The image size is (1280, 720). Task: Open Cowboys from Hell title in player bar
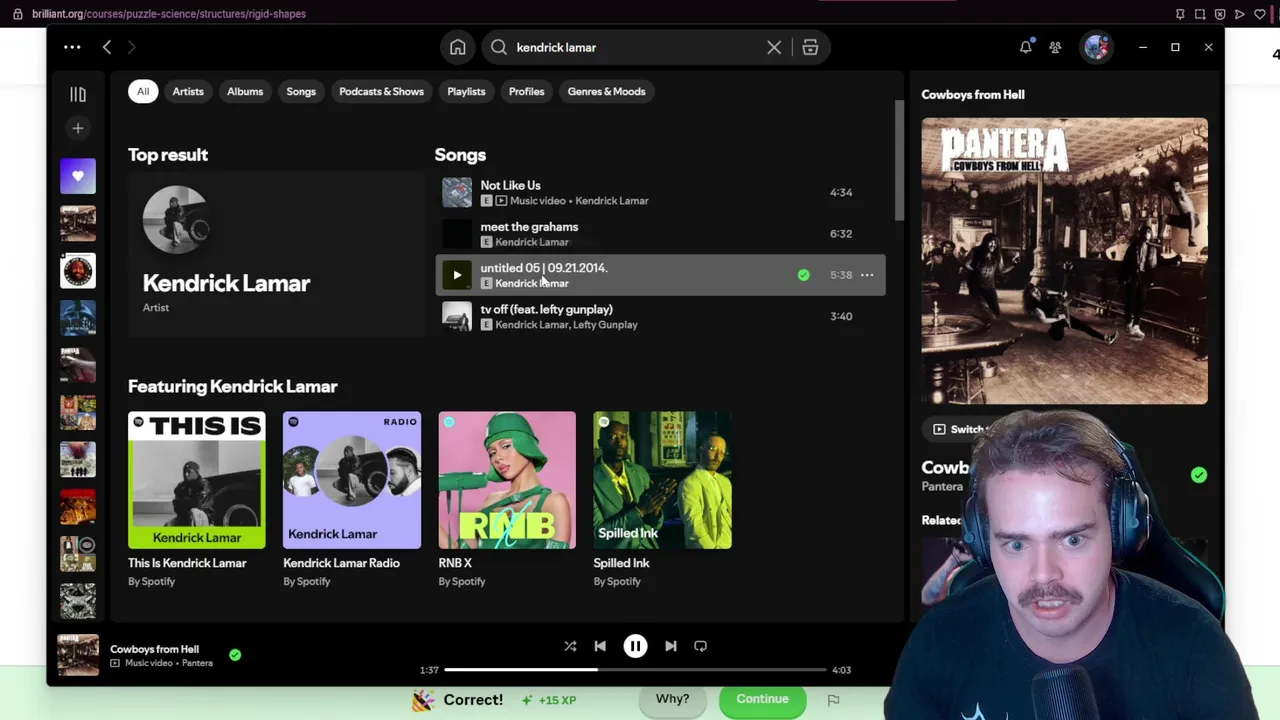(x=154, y=649)
